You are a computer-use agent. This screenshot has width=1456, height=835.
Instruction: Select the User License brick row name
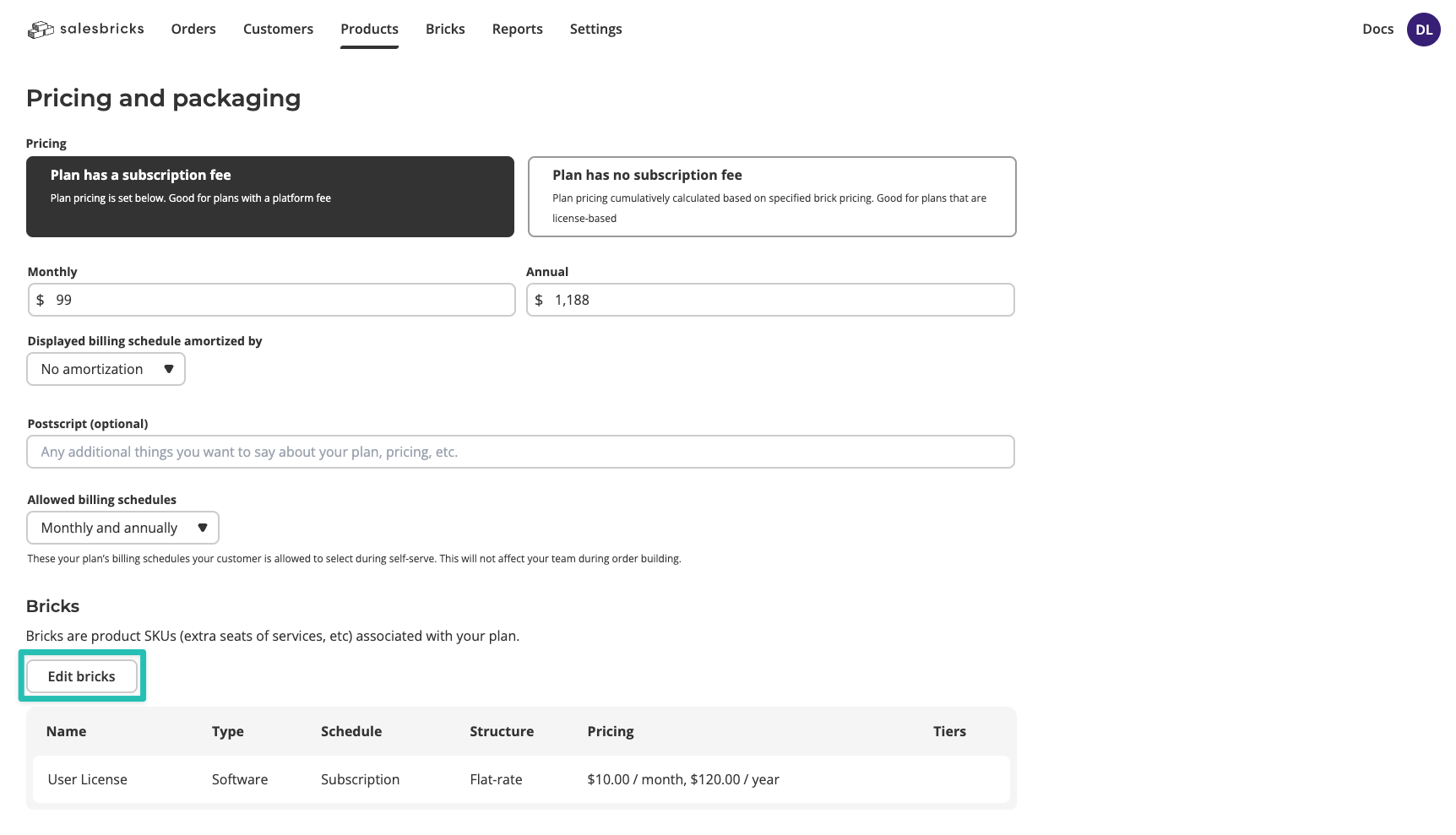coord(88,779)
